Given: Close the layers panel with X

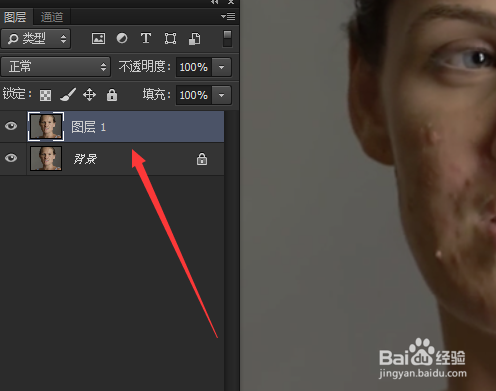Looking at the screenshot, I should click(x=231, y=2).
